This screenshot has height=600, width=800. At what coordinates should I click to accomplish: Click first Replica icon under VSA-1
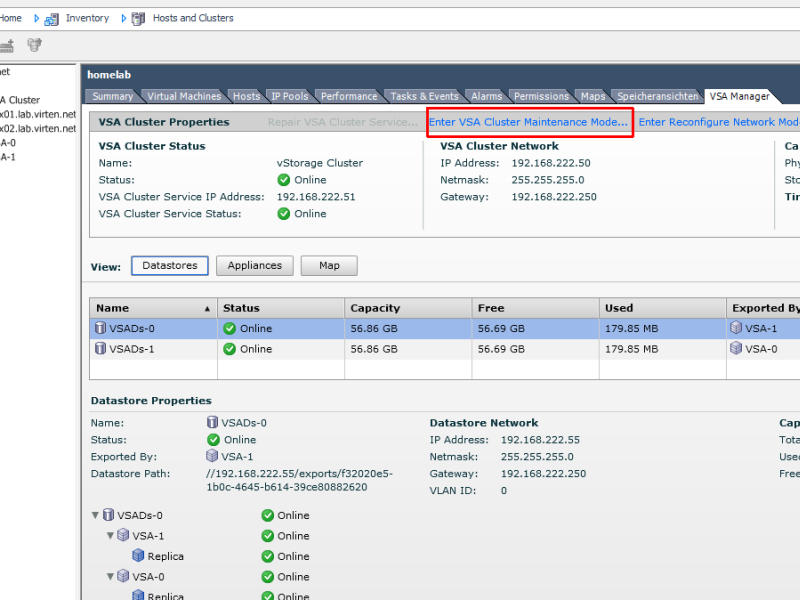pyautogui.click(x=138, y=555)
